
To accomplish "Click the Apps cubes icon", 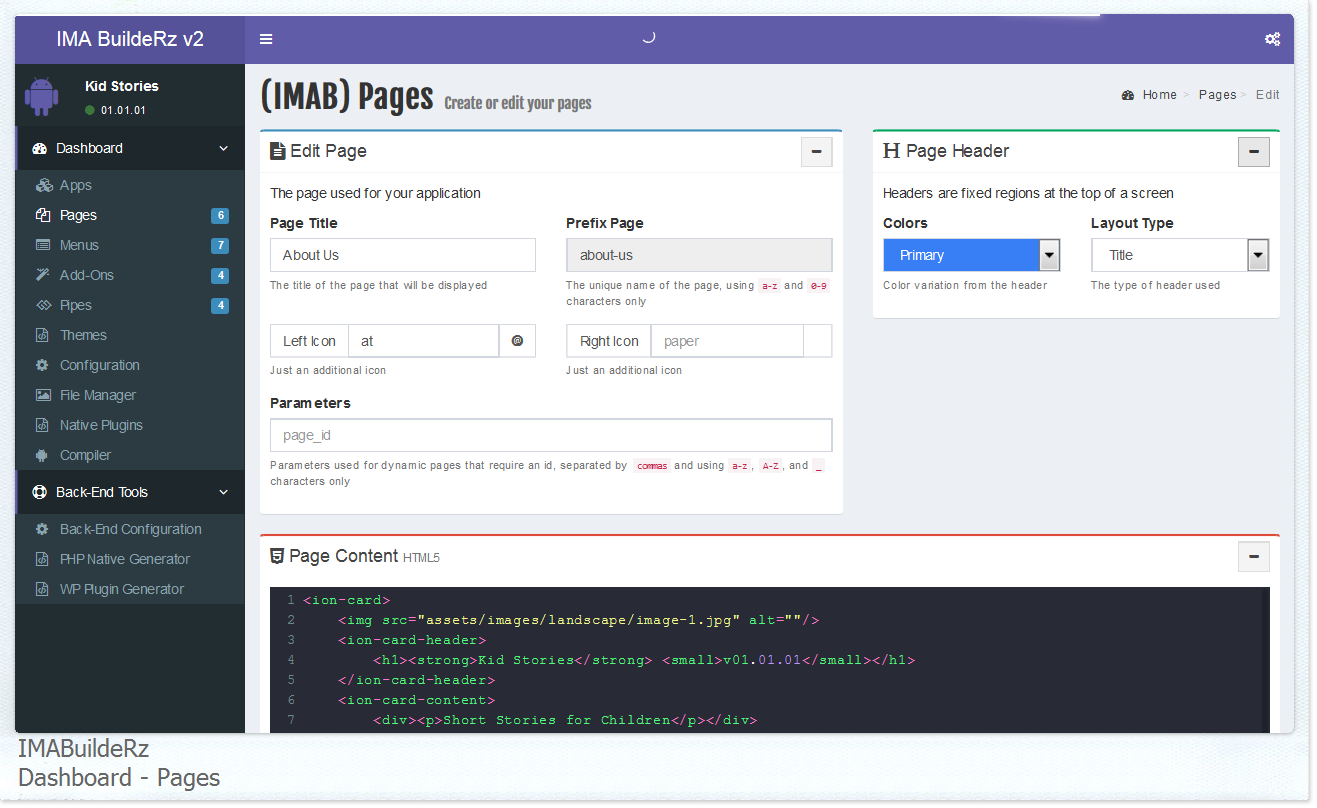I will [43, 185].
